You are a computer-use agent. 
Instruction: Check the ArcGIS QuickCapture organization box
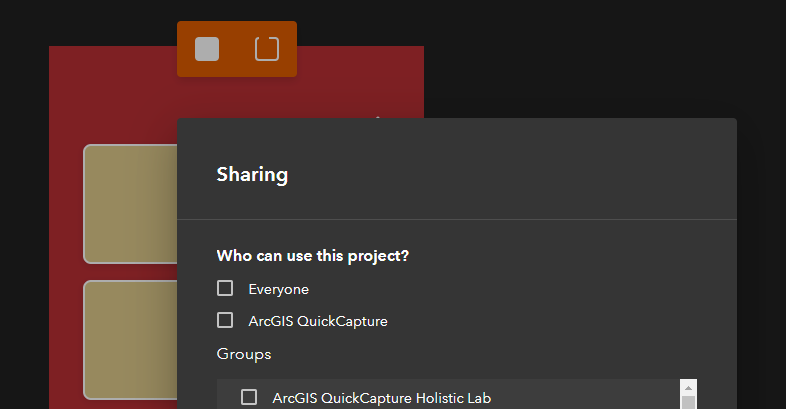[x=225, y=320]
